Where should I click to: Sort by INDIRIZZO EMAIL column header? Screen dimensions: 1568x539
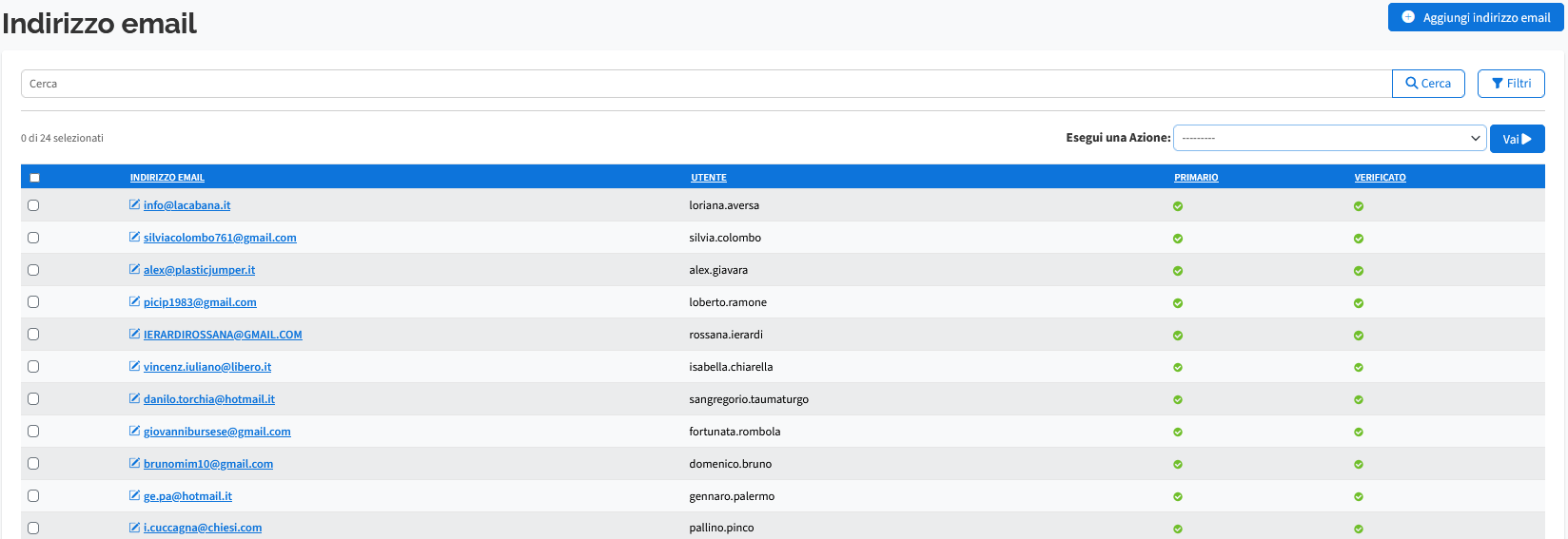(167, 178)
